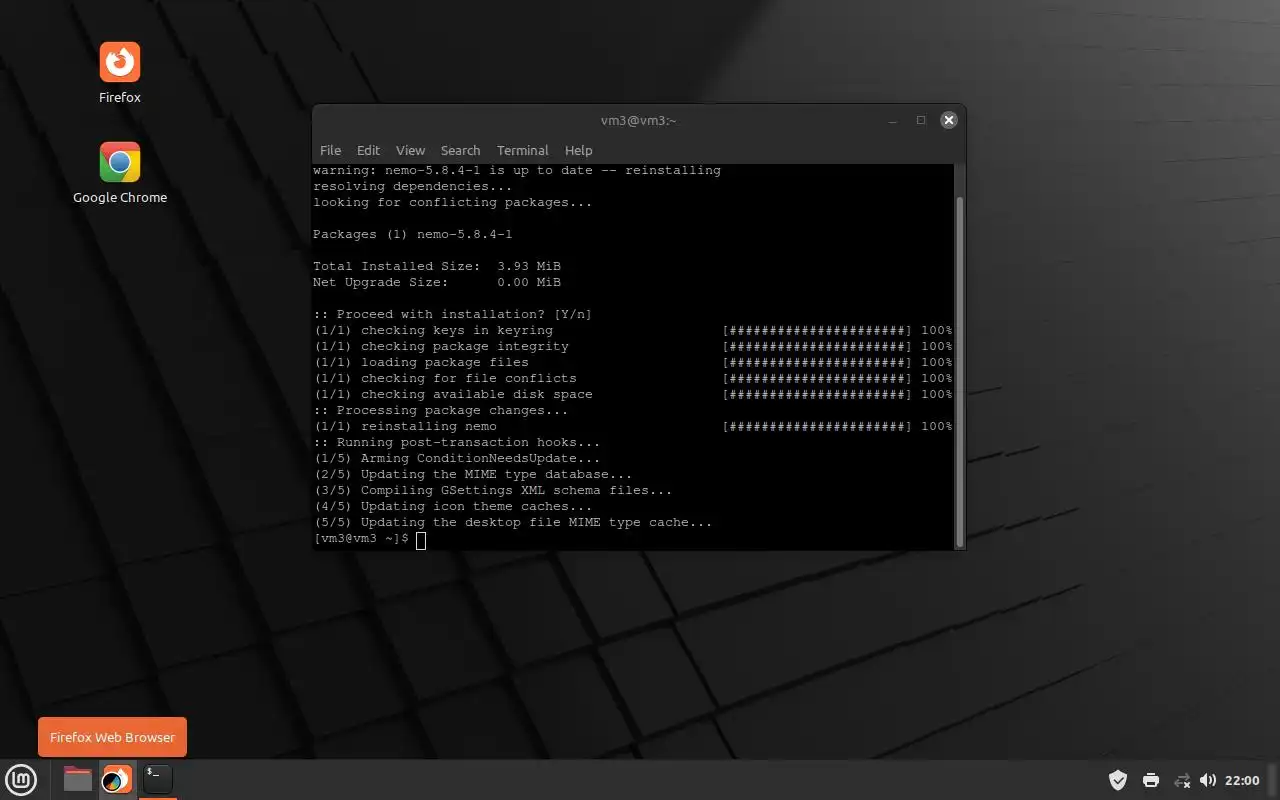Click the 'loading package files' line

click(632, 362)
